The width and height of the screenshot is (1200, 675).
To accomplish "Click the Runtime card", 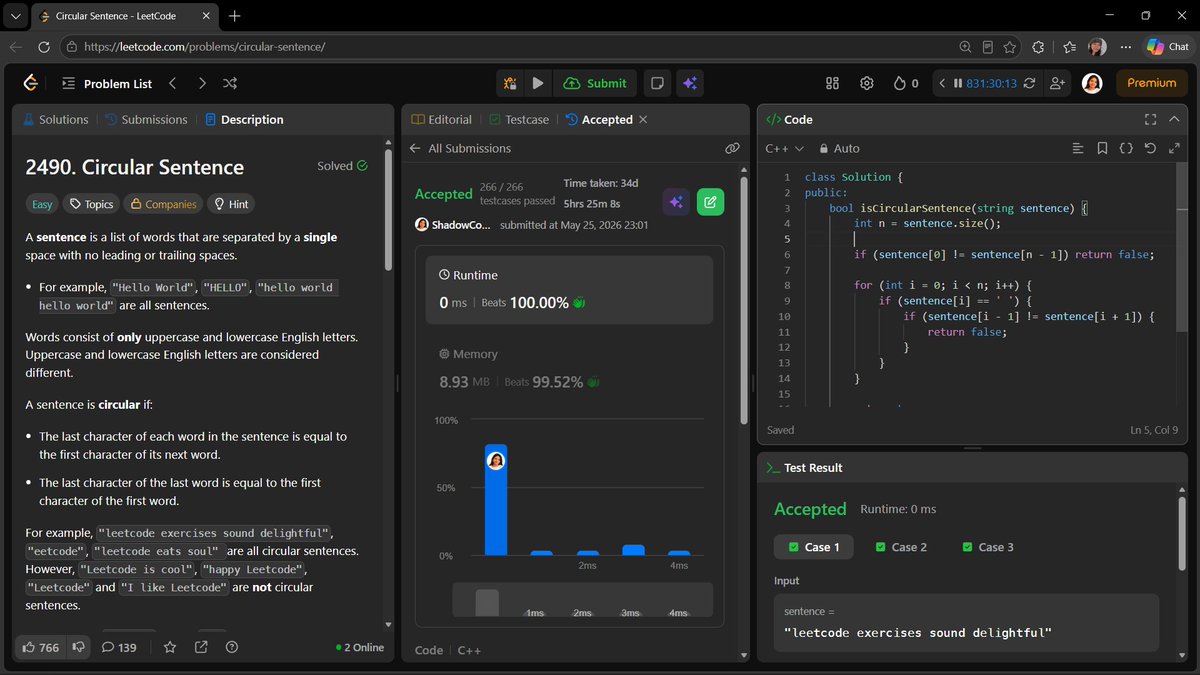I will point(569,290).
